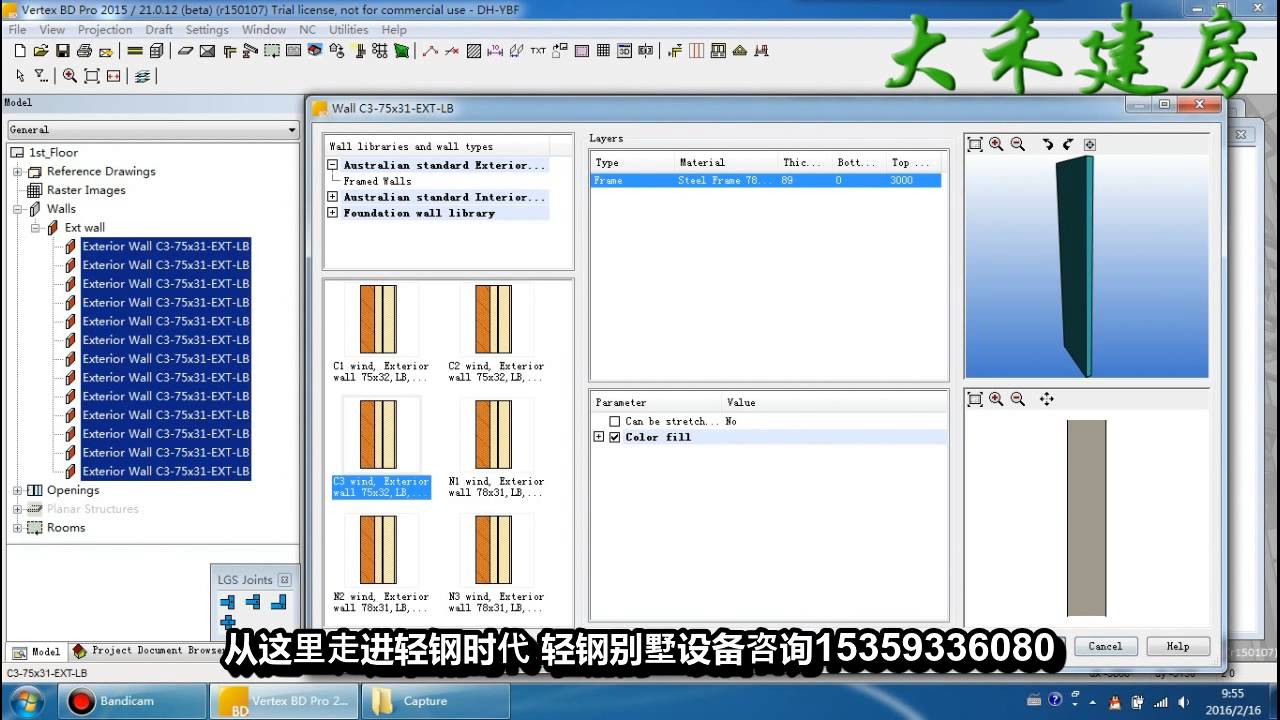1280x720 pixels.
Task: Click the layers icon in second toolbar row
Action: tap(143, 75)
